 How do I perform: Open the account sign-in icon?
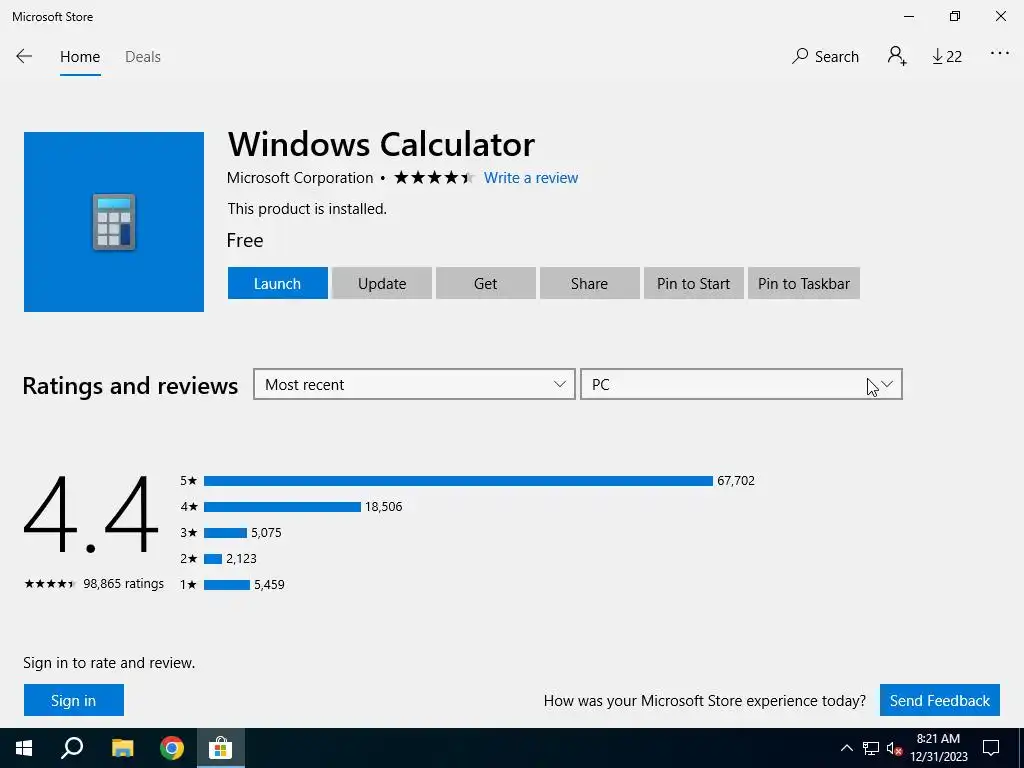(x=897, y=56)
